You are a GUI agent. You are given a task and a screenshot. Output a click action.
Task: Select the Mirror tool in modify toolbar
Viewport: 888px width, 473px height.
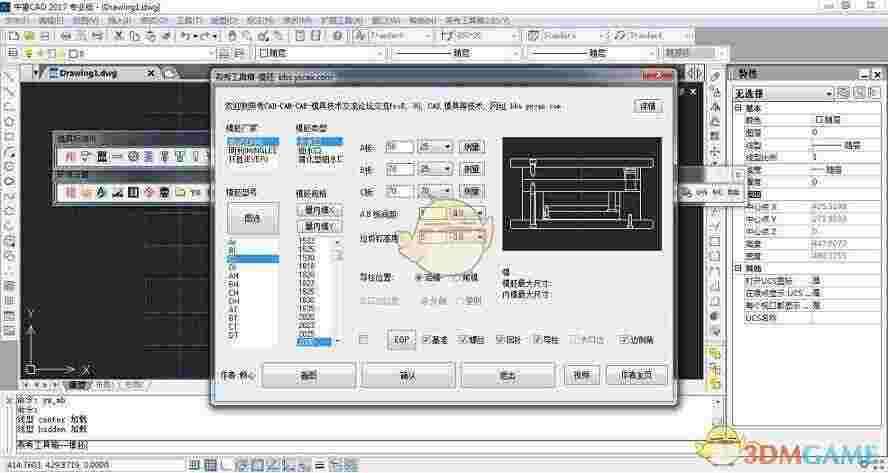(x=715, y=106)
